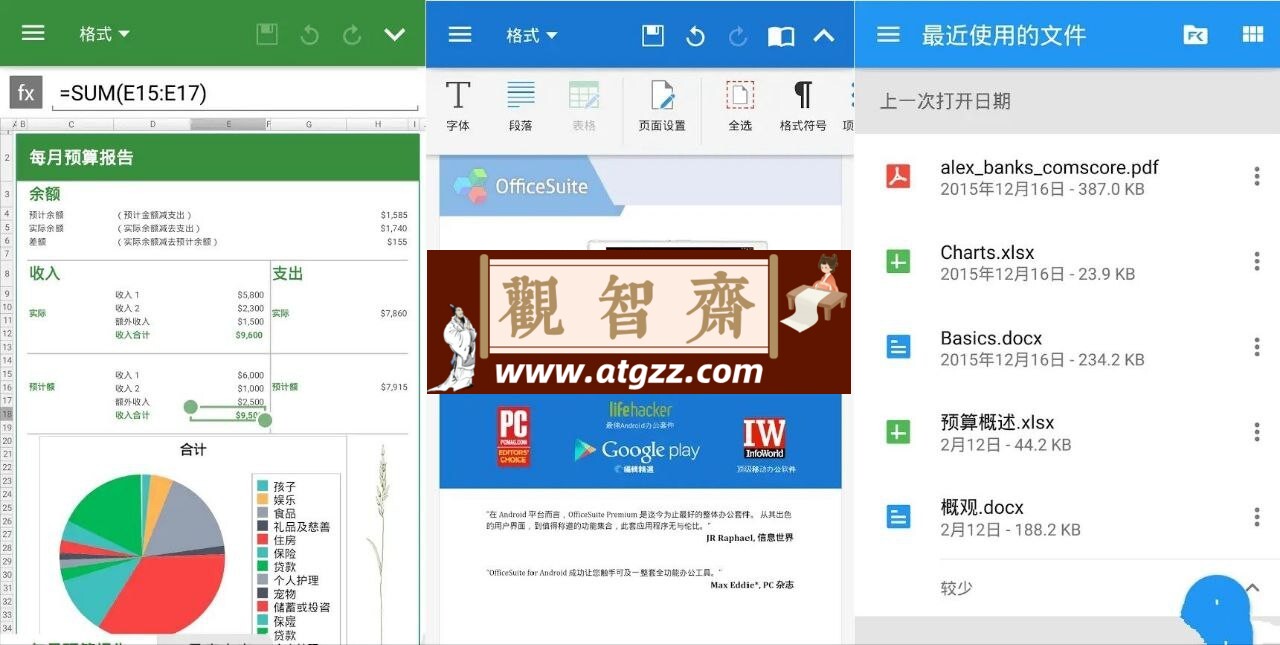Undo in the spreadsheet panel
The height and width of the screenshot is (645, 1280).
pos(310,35)
